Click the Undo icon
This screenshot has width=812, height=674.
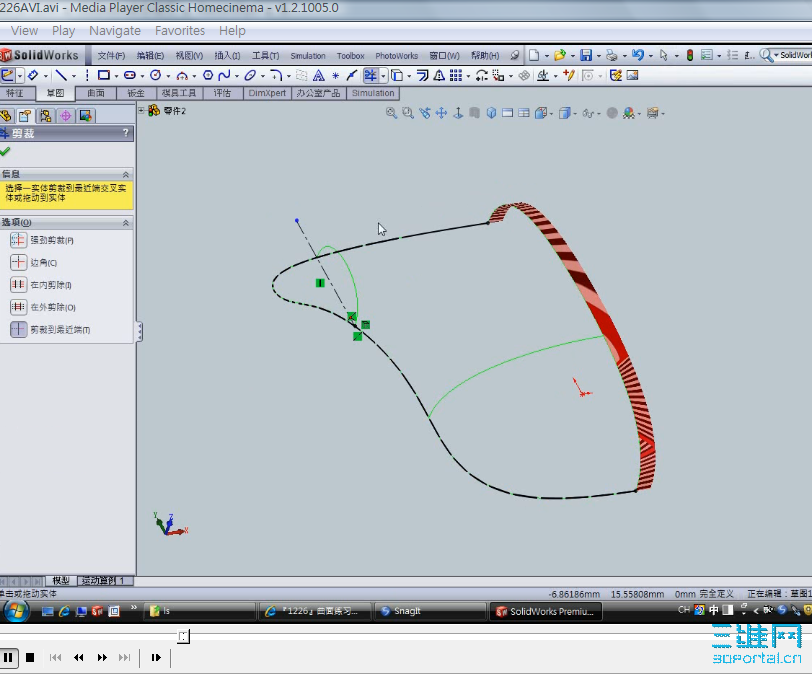coord(637,55)
